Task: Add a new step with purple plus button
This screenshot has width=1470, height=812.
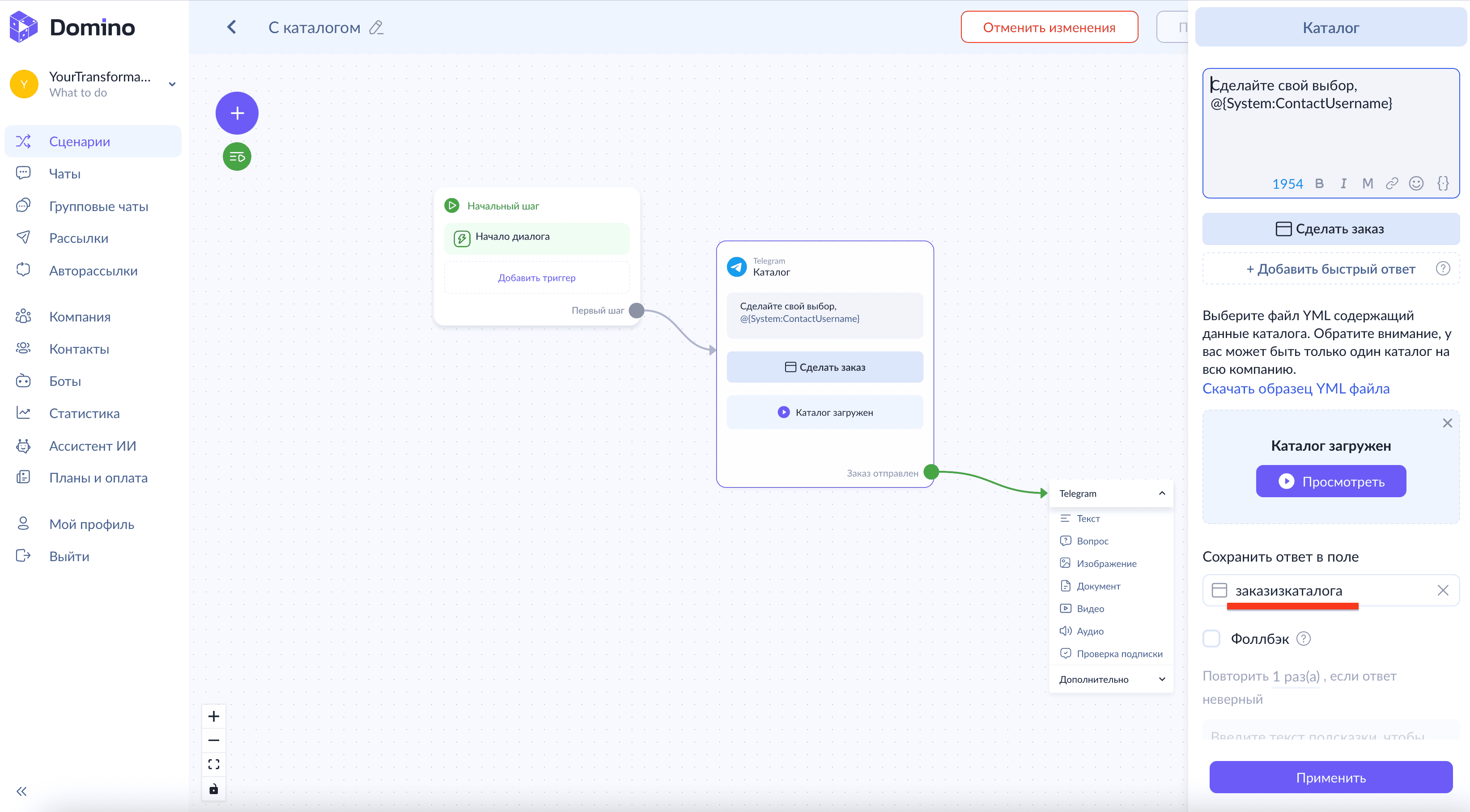Action: (x=237, y=113)
